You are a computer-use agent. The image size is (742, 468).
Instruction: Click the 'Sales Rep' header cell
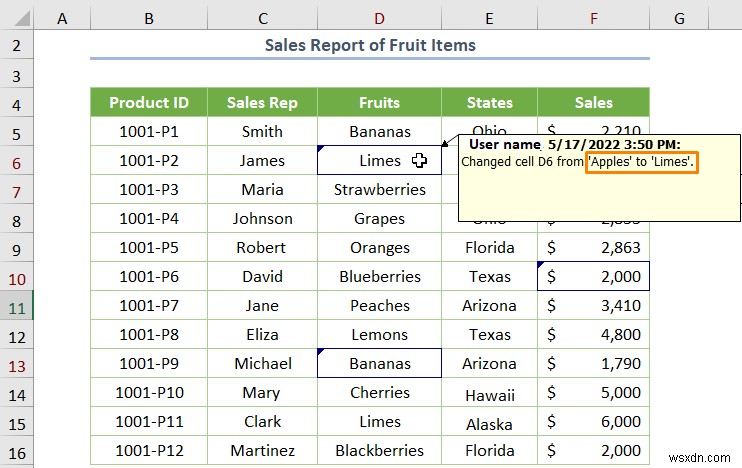point(262,102)
